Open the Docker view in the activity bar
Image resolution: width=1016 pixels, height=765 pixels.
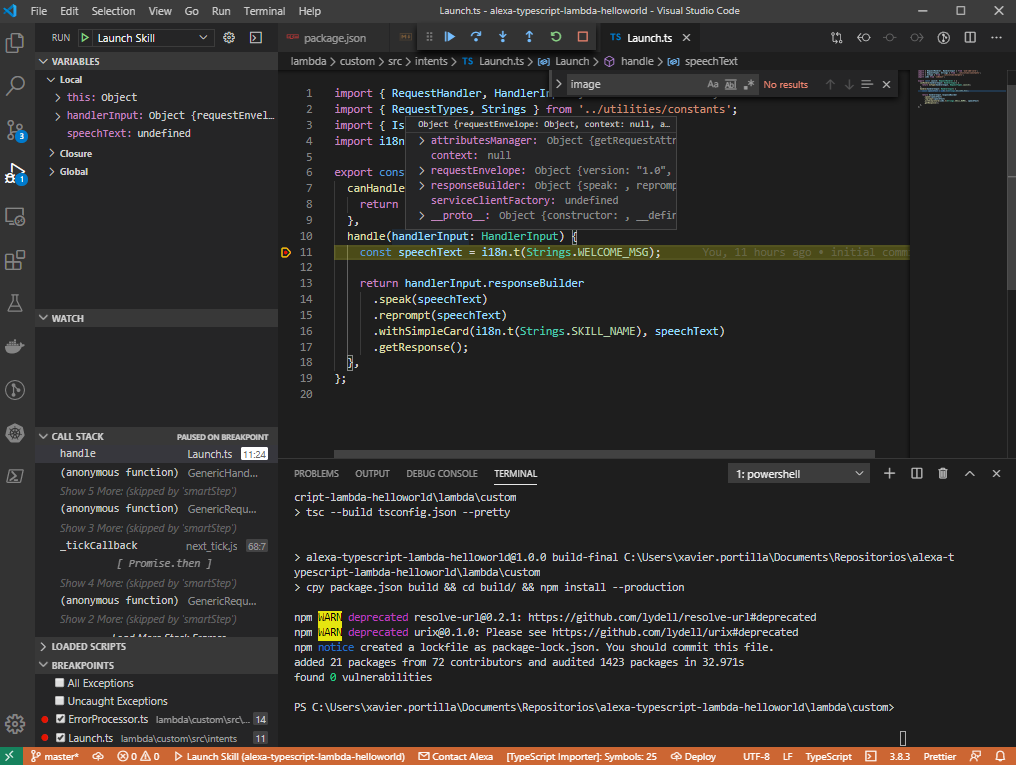tap(15, 347)
